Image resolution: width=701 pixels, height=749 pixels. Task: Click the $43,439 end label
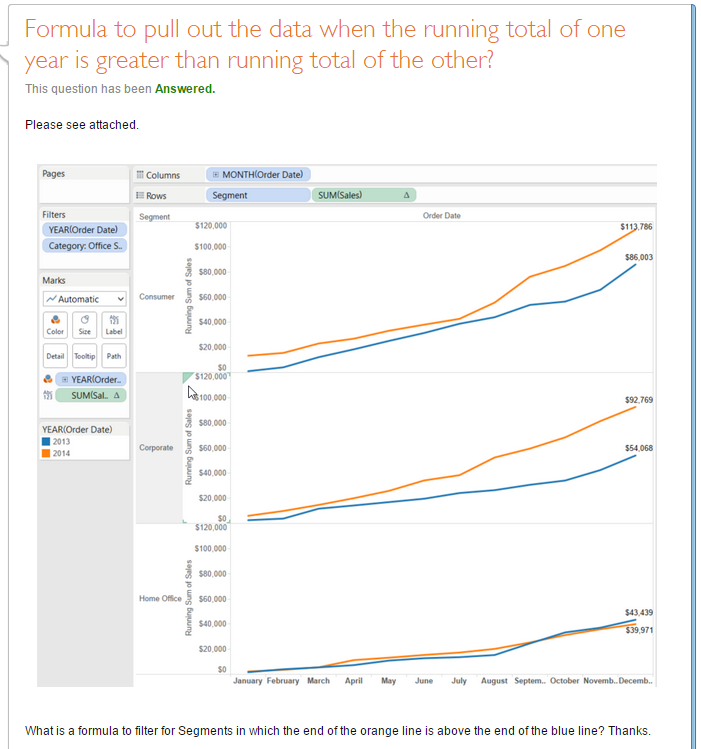pos(639,612)
